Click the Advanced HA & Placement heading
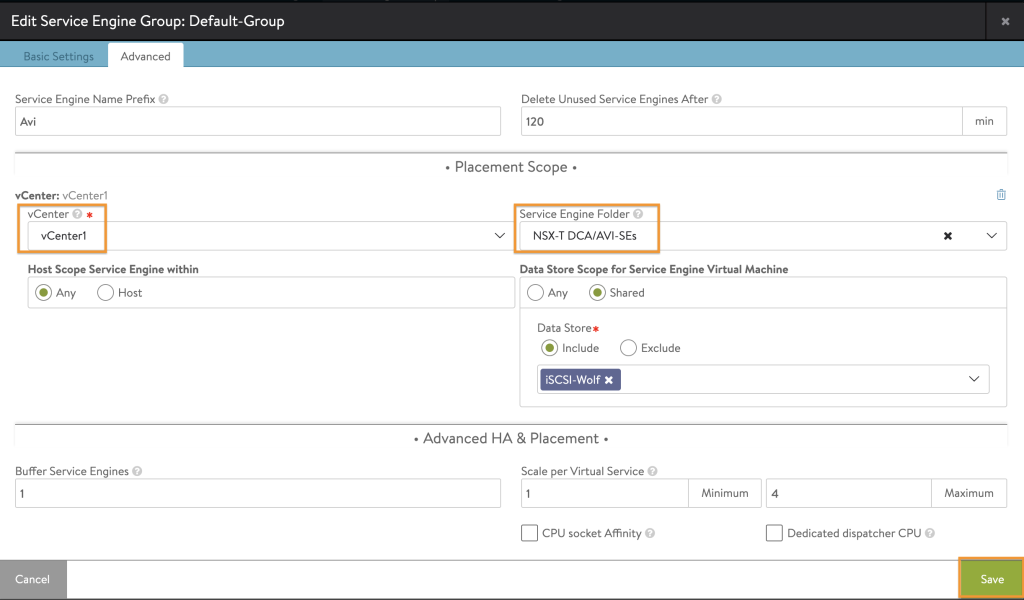The height and width of the screenshot is (600, 1024). tap(511, 439)
